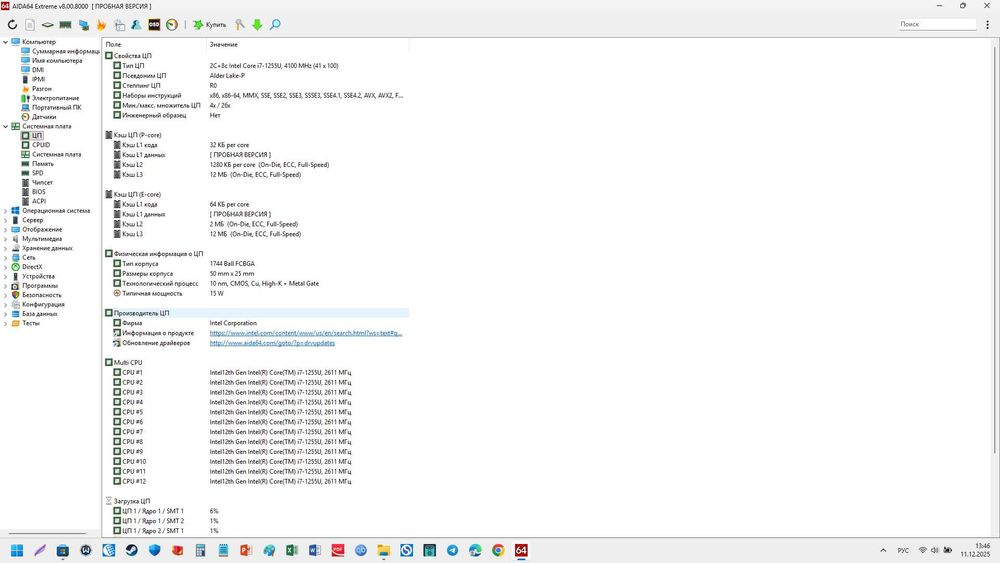Screen dimensions: 1000x563
Task: Open Google Chrome from taskbar
Action: tap(498, 550)
